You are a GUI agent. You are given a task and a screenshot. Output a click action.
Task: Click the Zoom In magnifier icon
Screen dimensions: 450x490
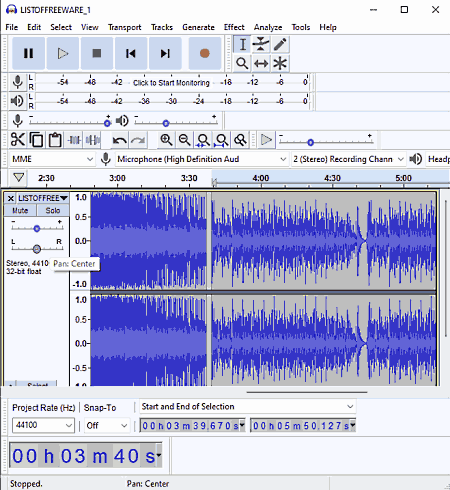tap(166, 140)
